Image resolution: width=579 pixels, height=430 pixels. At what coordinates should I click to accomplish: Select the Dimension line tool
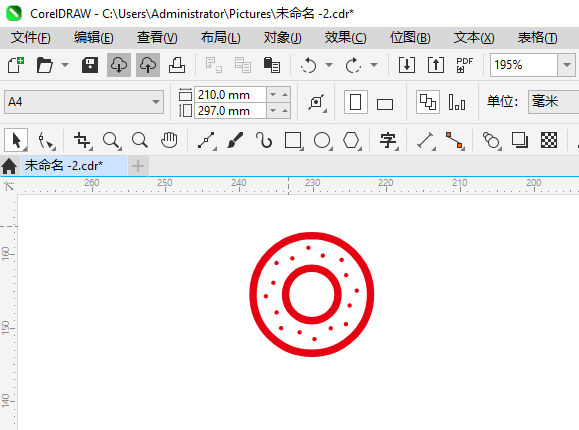[x=426, y=140]
